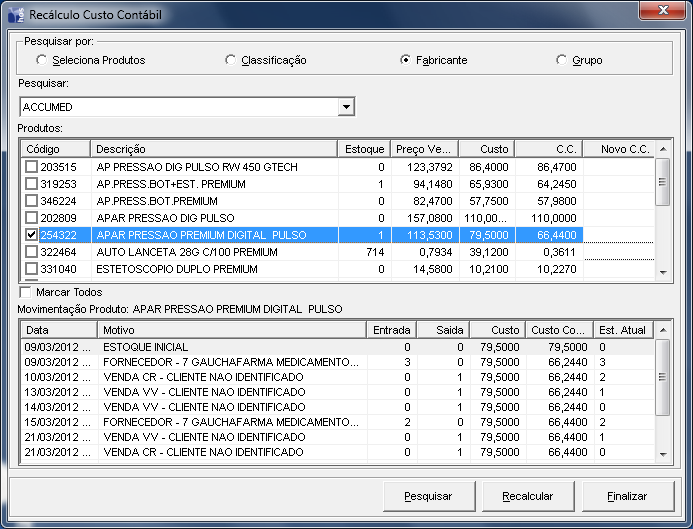Click the Preço Ve... column header
Viewport: 693px width, 529px height.
pos(425,149)
